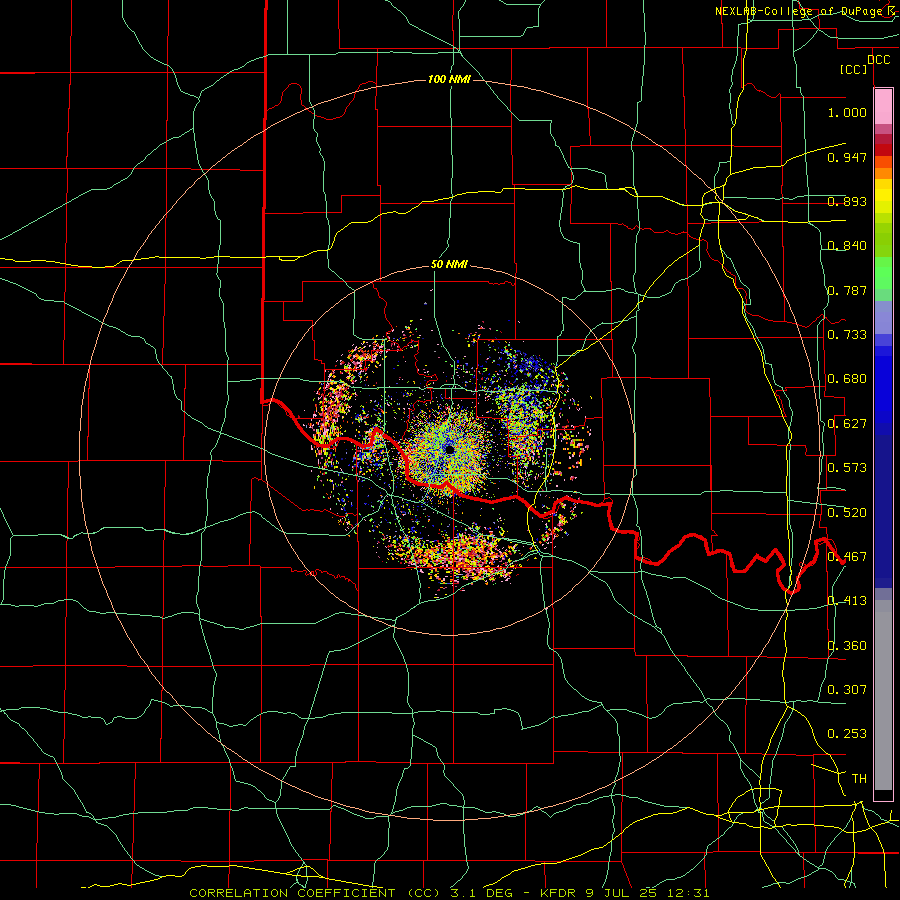Click the 0.520 legend value
Viewport: 900px width, 900px height.
point(847,513)
